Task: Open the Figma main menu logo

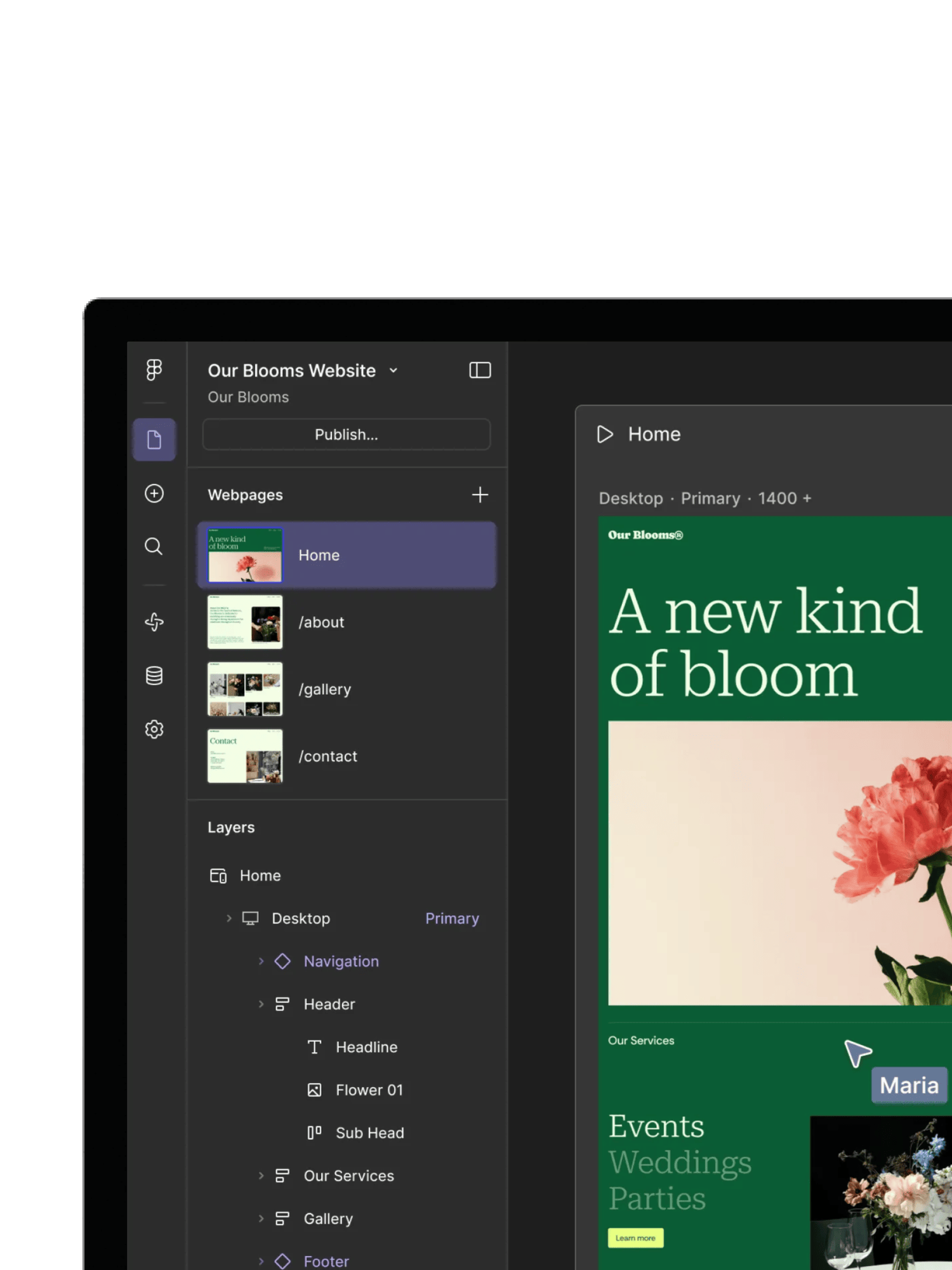Action: pos(154,370)
